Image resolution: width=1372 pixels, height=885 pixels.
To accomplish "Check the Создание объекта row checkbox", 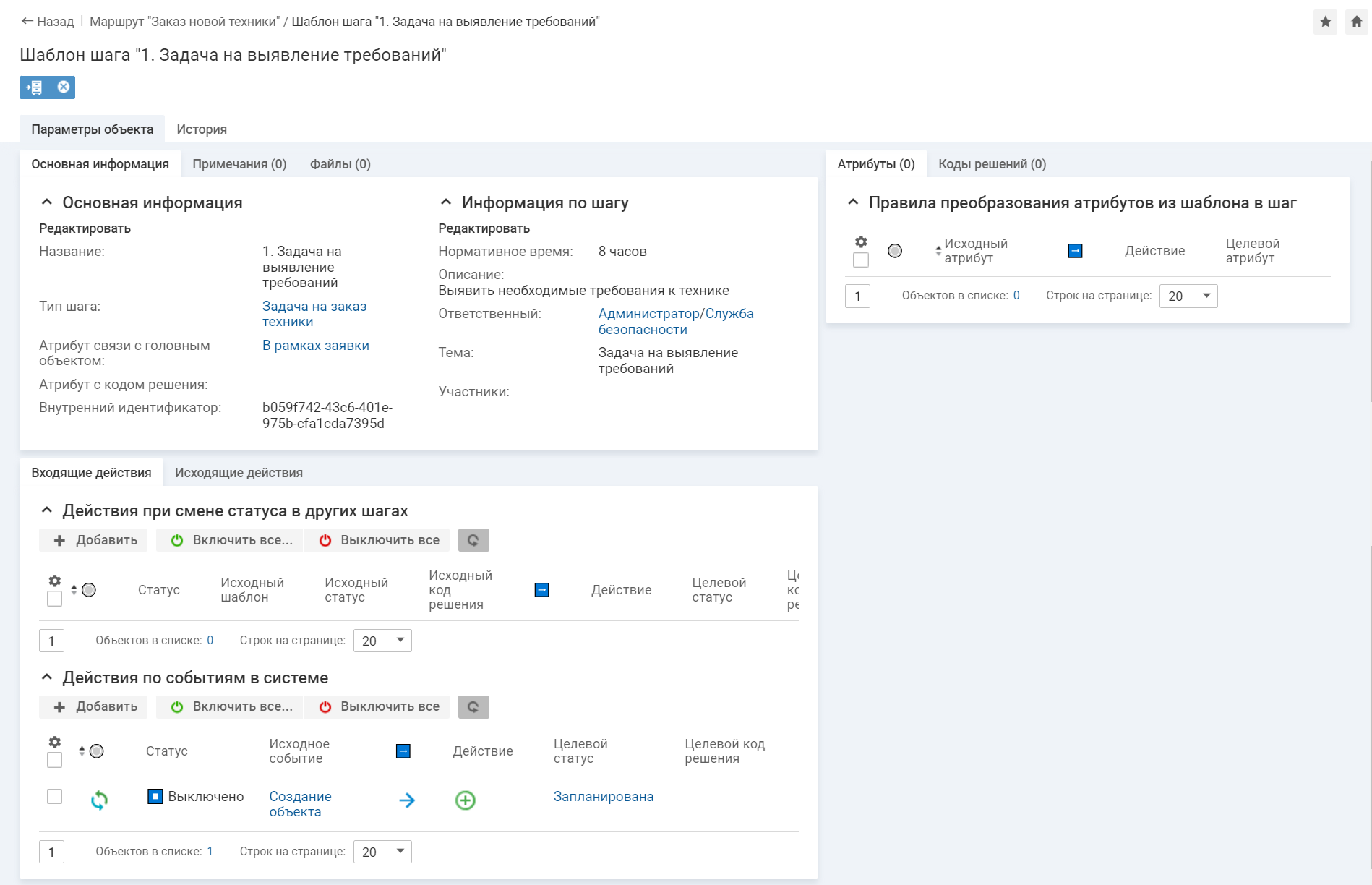I will coord(54,797).
